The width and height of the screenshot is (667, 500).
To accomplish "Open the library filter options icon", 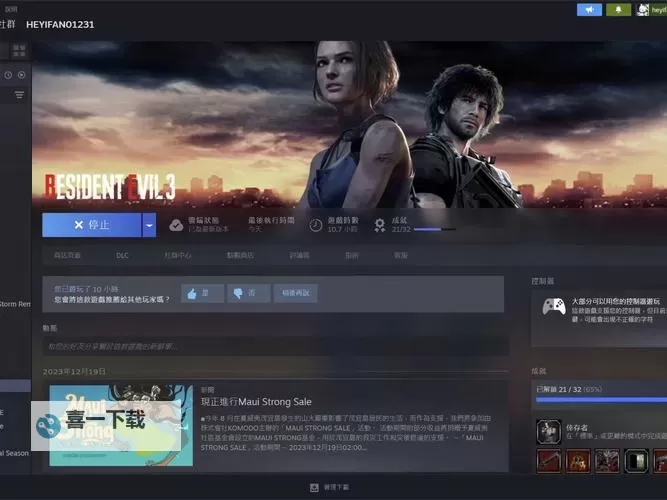I will [19, 95].
